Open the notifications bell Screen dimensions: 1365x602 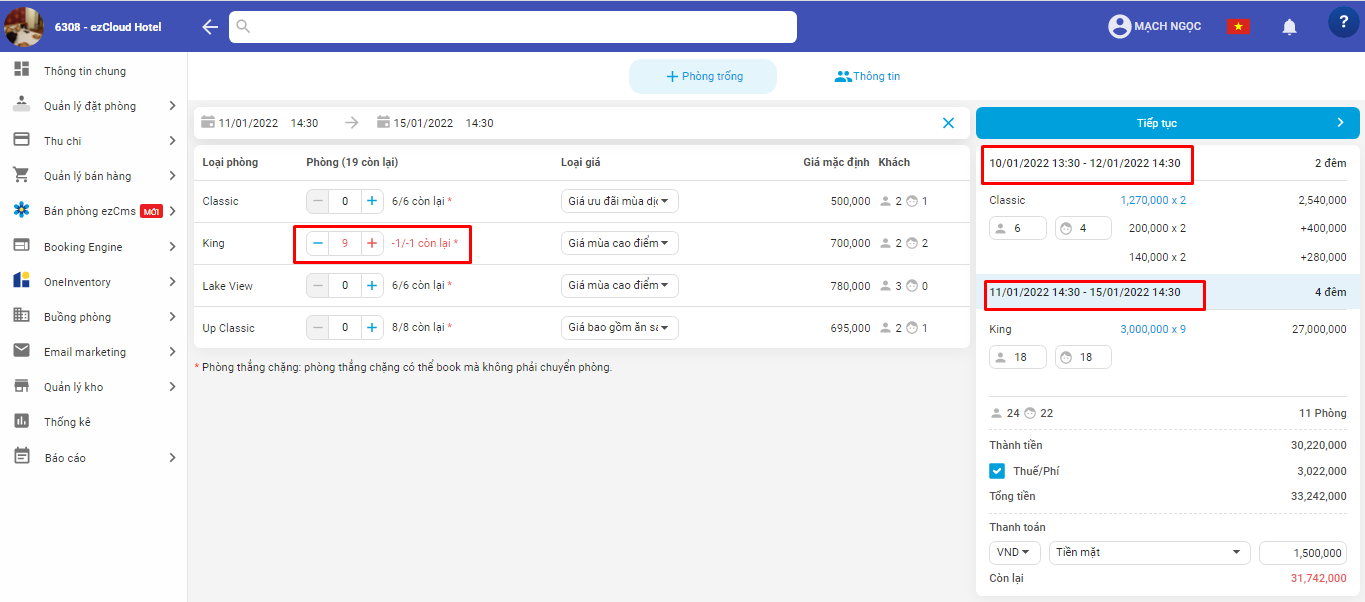point(1289,27)
